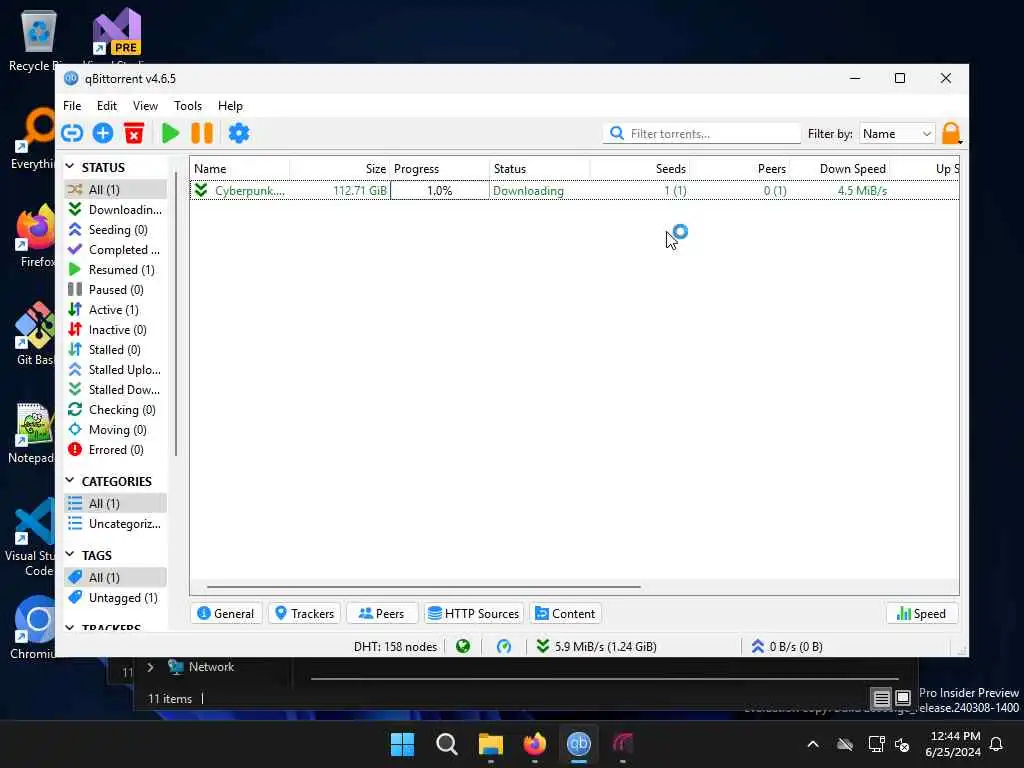Select the Errored (0) filter
Viewport: 1024px width, 768px height.
115,450
